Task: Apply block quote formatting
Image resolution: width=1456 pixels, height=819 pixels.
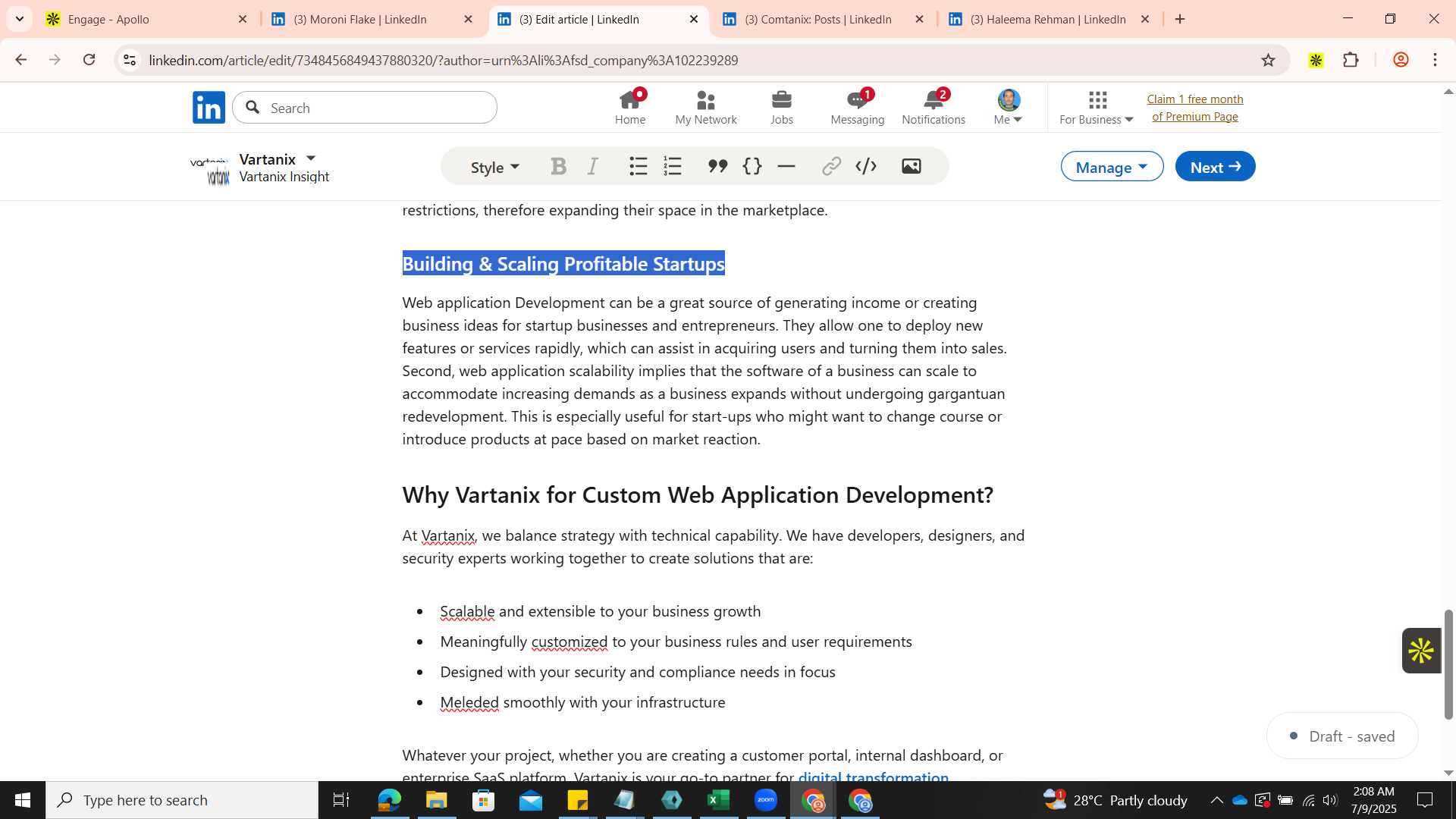Action: point(717,166)
